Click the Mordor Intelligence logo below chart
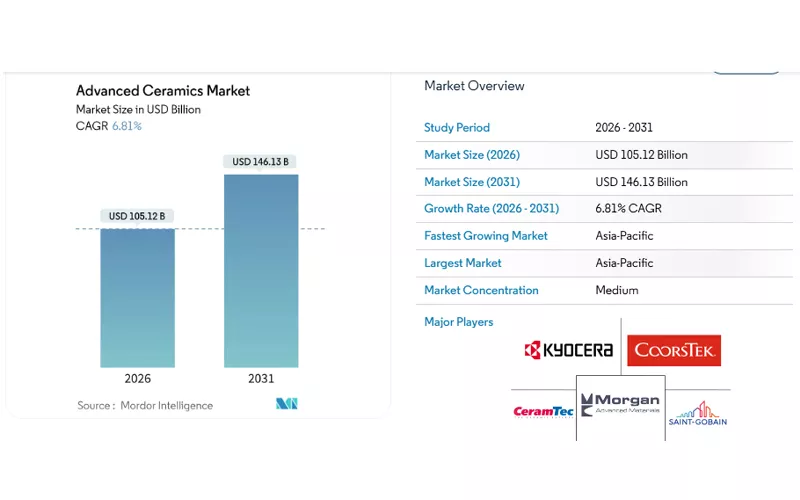Screen dimensions: 800x500 pyautogui.click(x=287, y=404)
